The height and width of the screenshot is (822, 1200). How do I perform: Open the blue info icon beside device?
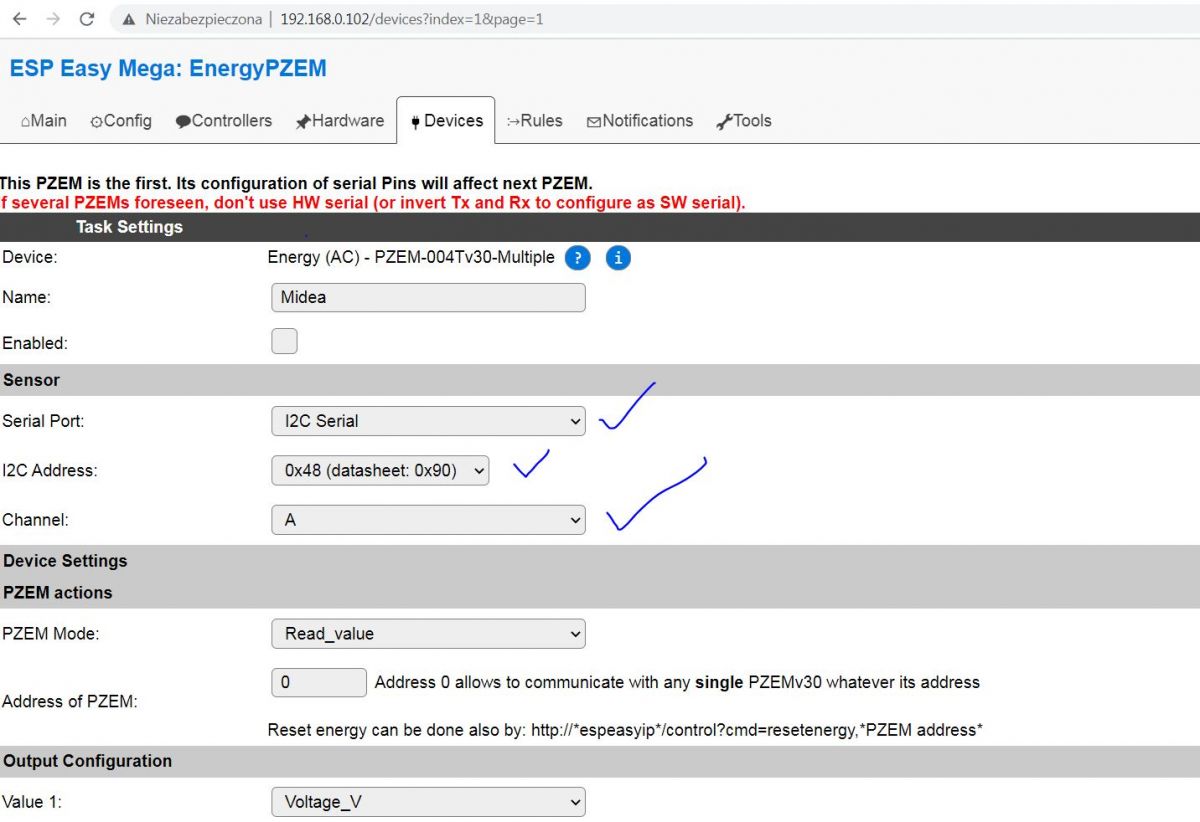point(618,258)
